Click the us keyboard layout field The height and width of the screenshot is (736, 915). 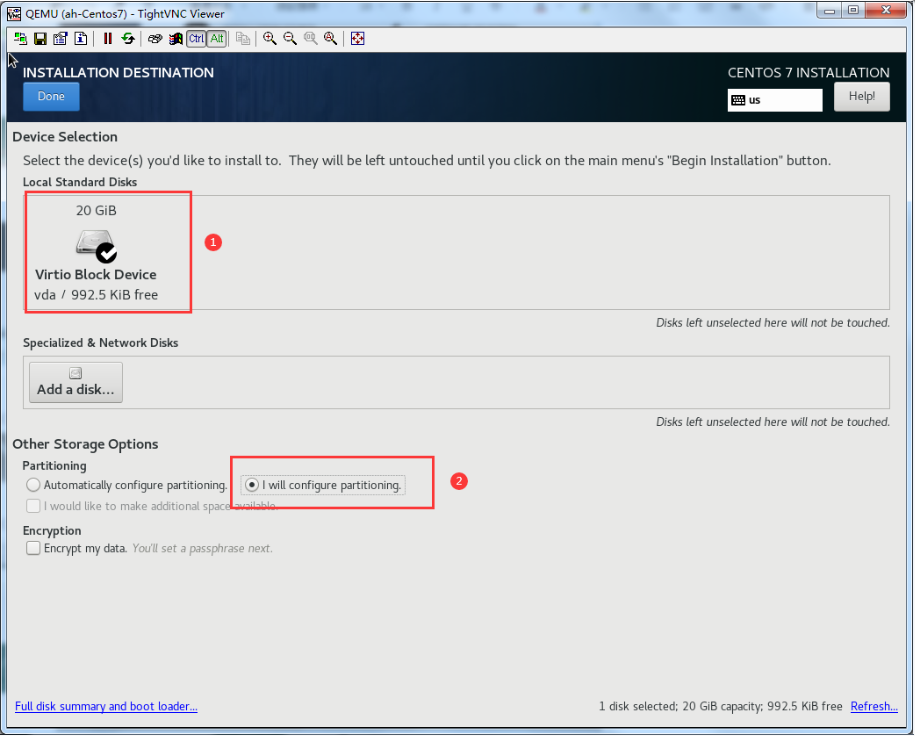pos(775,100)
